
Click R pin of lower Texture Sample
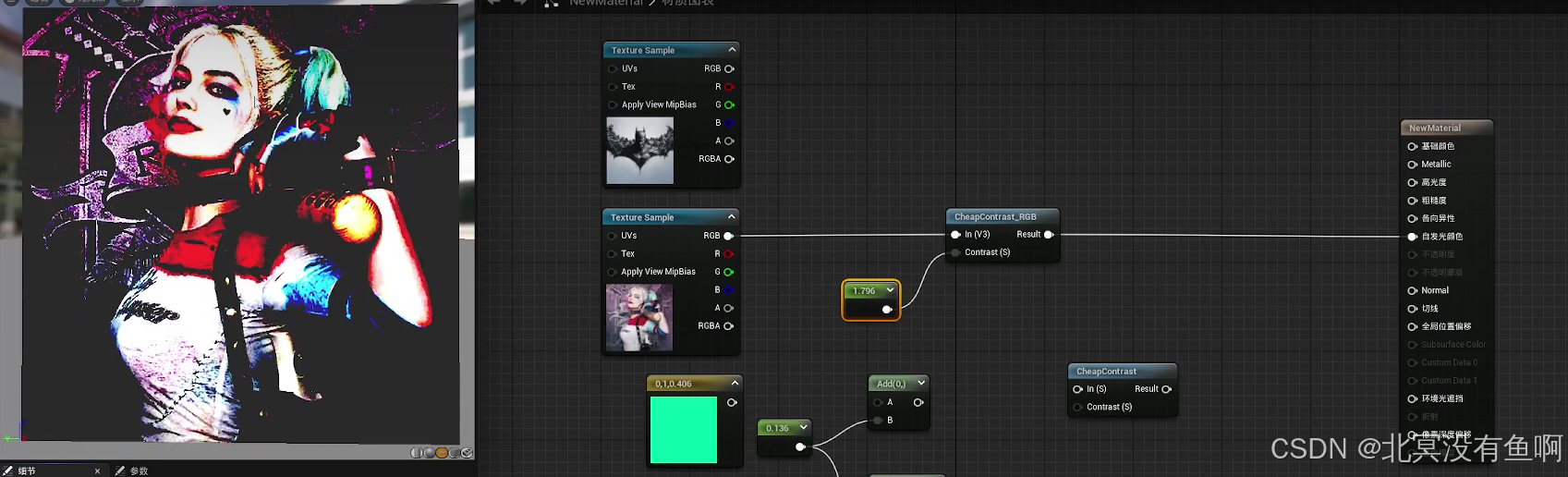point(728,253)
